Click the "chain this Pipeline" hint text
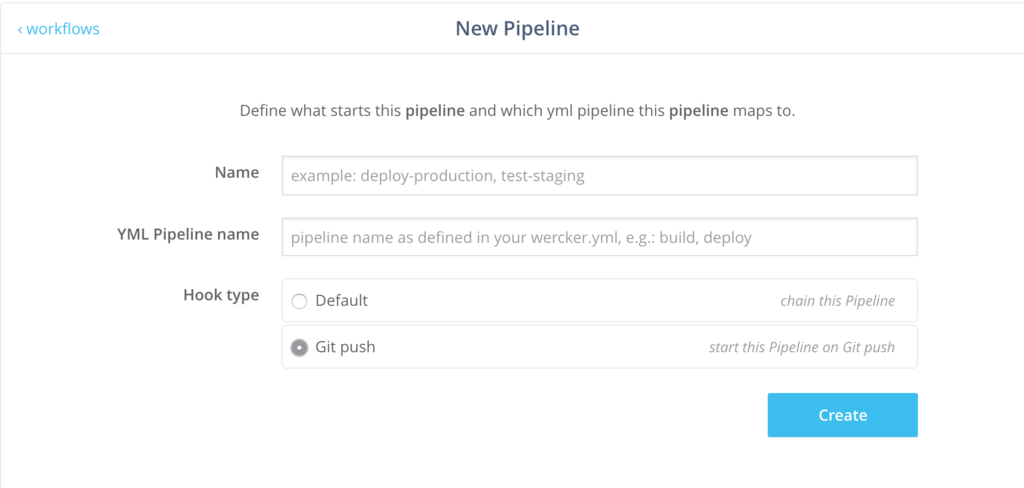1024x488 pixels. (x=837, y=301)
